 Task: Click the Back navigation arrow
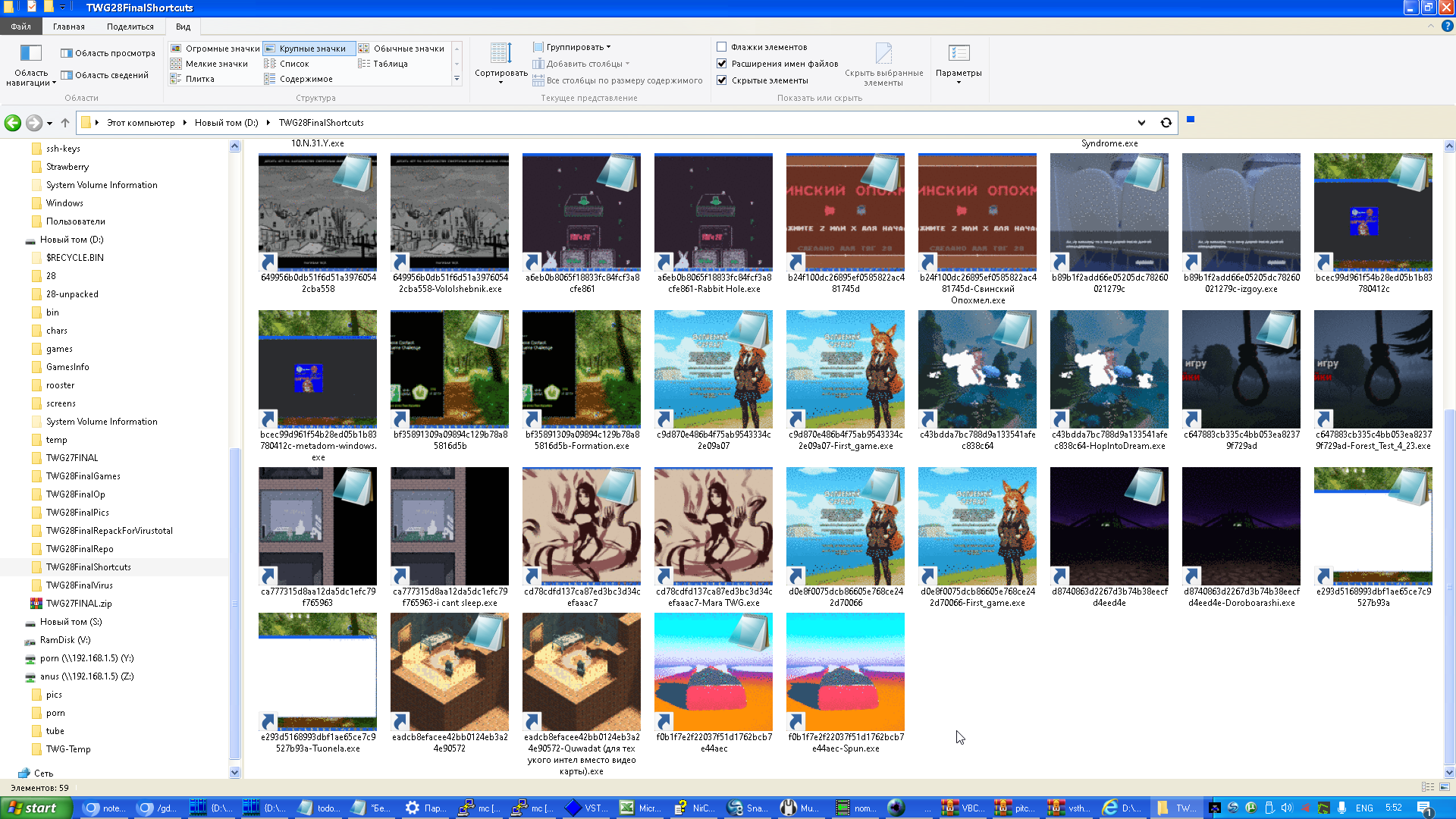coord(13,123)
